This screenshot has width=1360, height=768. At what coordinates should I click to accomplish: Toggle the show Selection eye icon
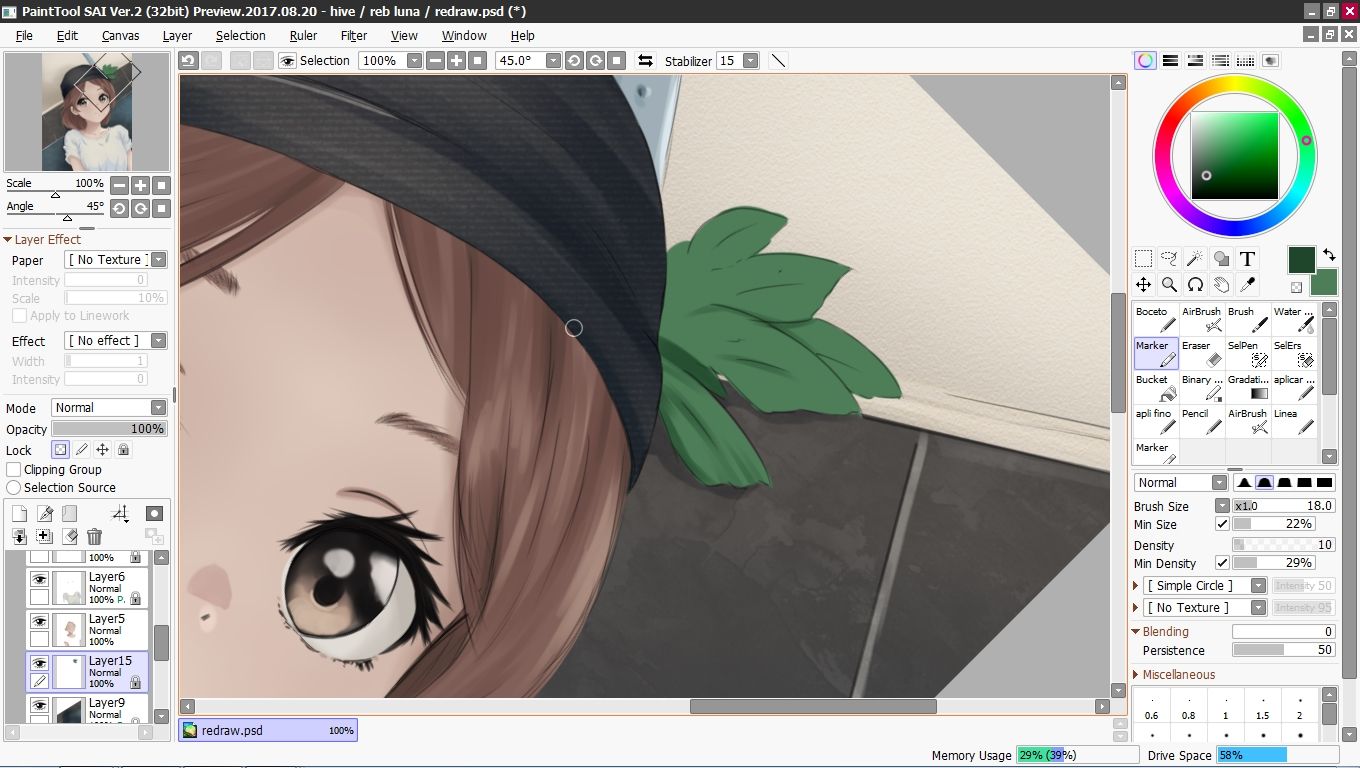click(x=288, y=60)
